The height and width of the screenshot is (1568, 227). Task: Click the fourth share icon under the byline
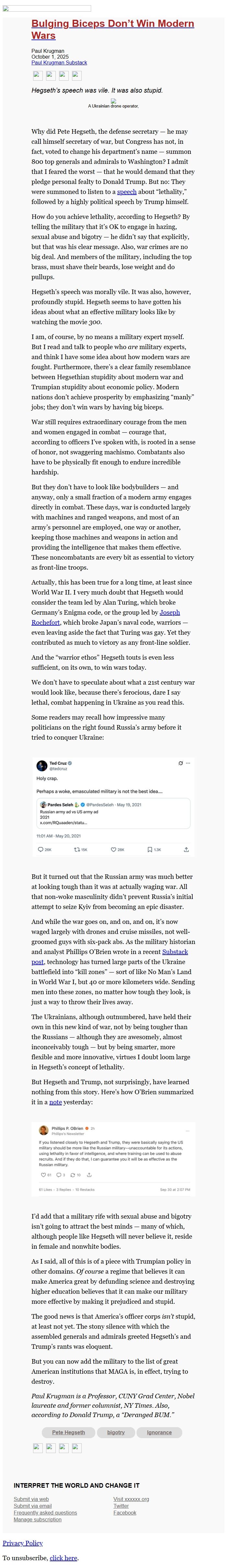point(77,75)
